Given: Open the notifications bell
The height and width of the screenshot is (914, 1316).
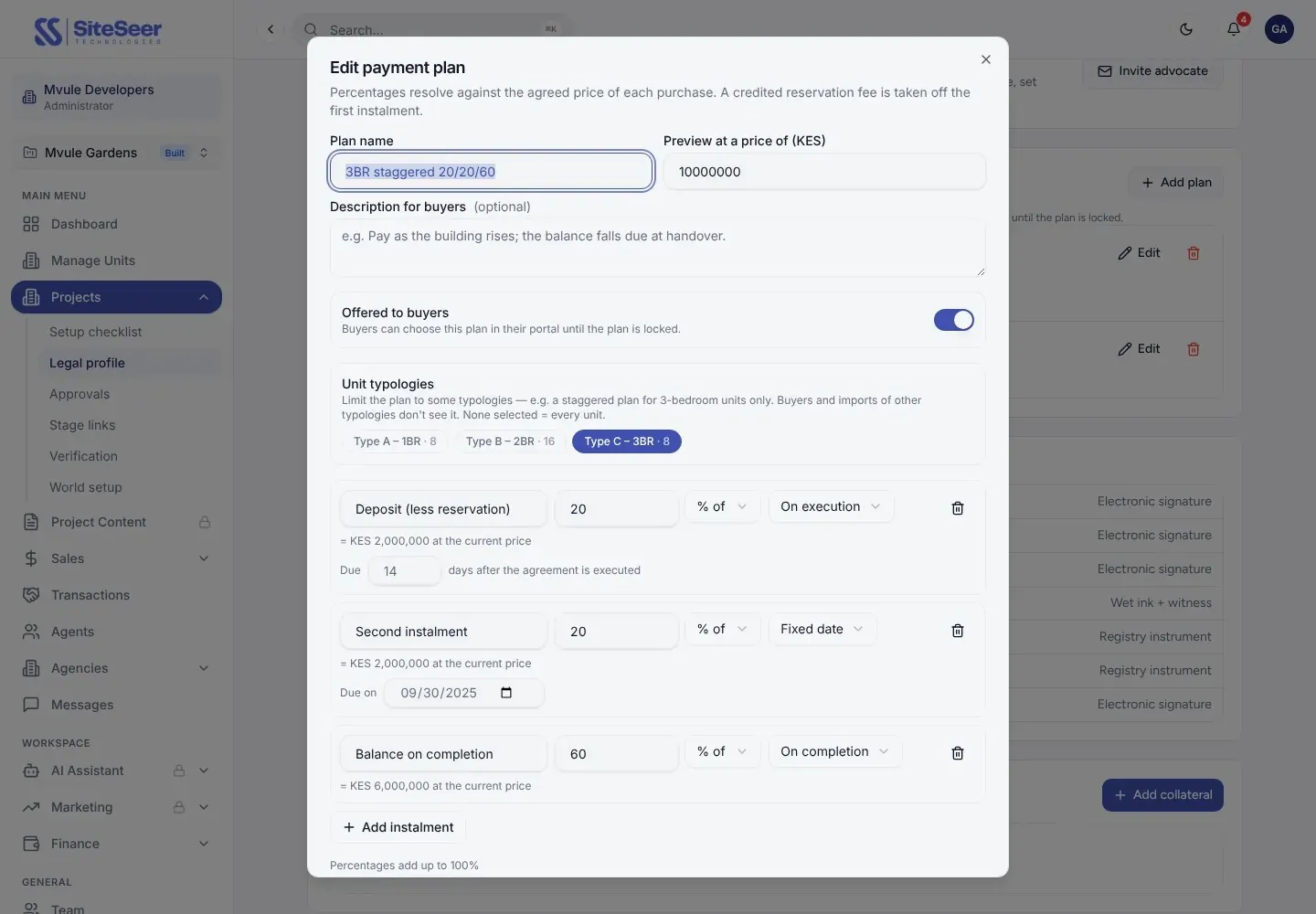Looking at the screenshot, I should tap(1234, 29).
